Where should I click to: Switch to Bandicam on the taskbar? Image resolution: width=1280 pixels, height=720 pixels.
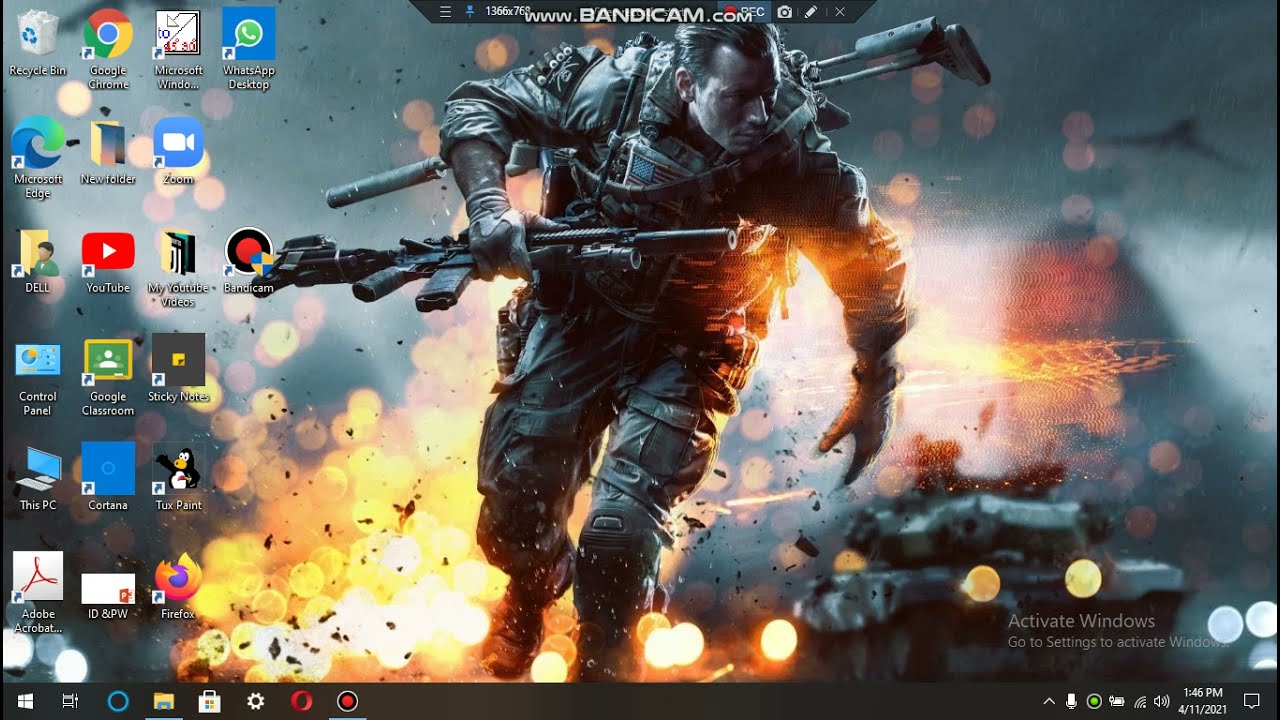click(347, 701)
